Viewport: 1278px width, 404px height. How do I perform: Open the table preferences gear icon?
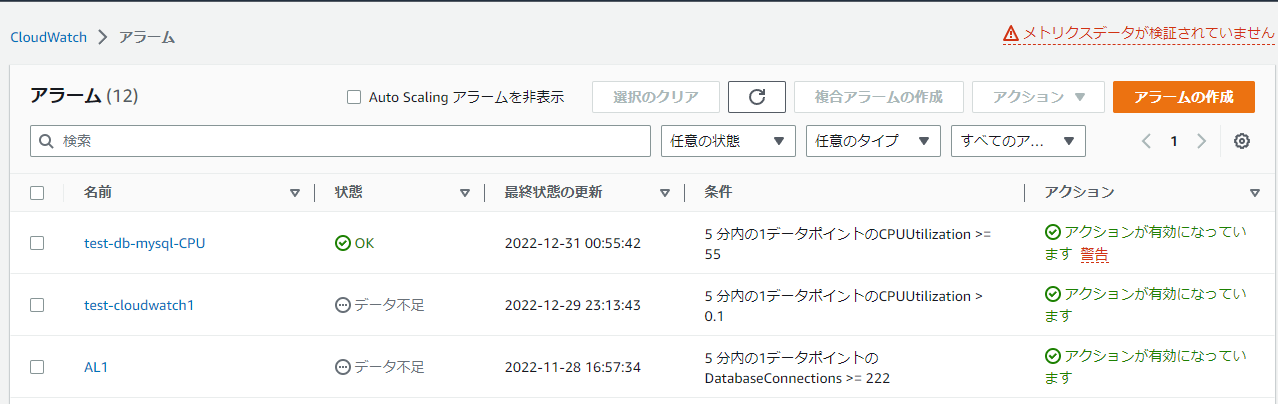pyautogui.click(x=1242, y=141)
